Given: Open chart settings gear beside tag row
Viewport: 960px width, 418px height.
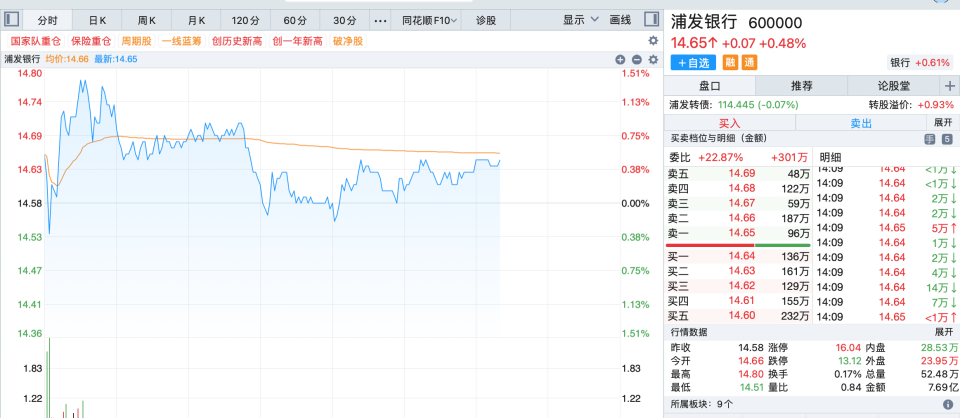Looking at the screenshot, I should pyautogui.click(x=653, y=41).
